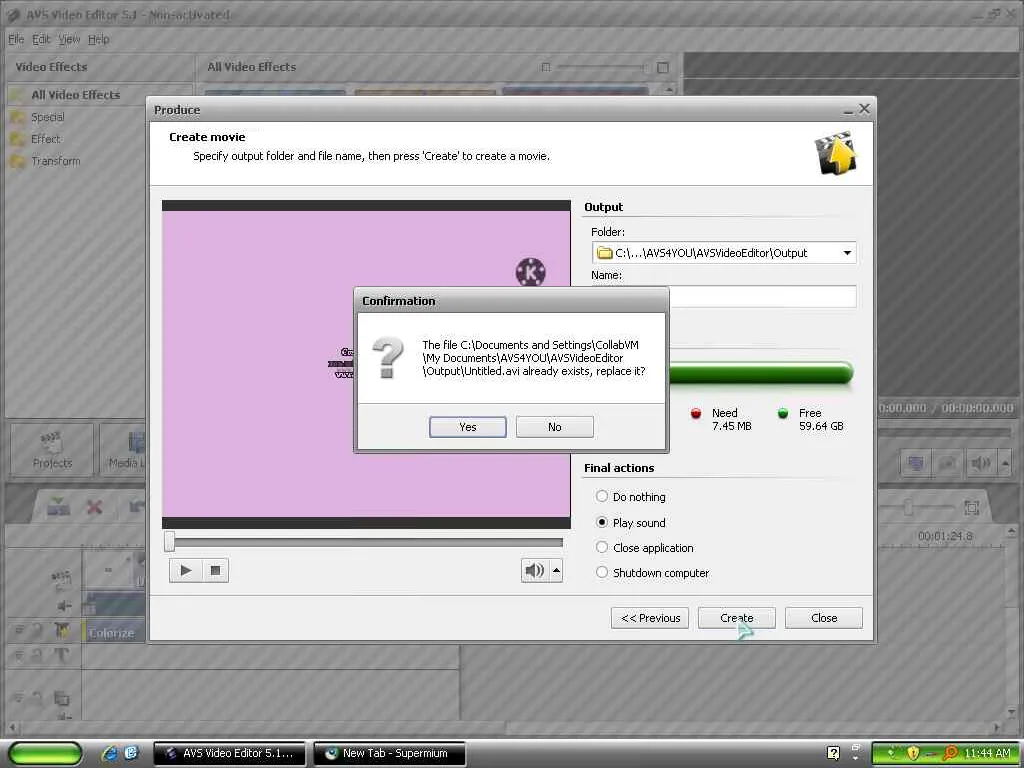Viewport: 1024px width, 768px height.
Task: Click the zoom-to-fit timeline icon
Action: (x=971, y=507)
